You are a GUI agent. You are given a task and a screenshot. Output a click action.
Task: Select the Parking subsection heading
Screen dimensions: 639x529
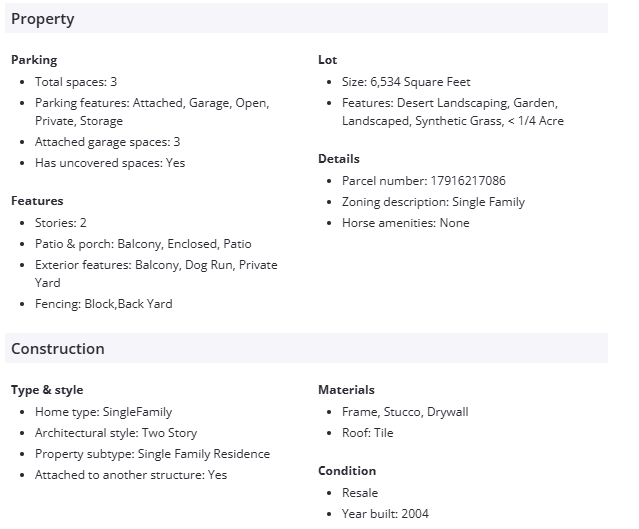click(x=34, y=60)
